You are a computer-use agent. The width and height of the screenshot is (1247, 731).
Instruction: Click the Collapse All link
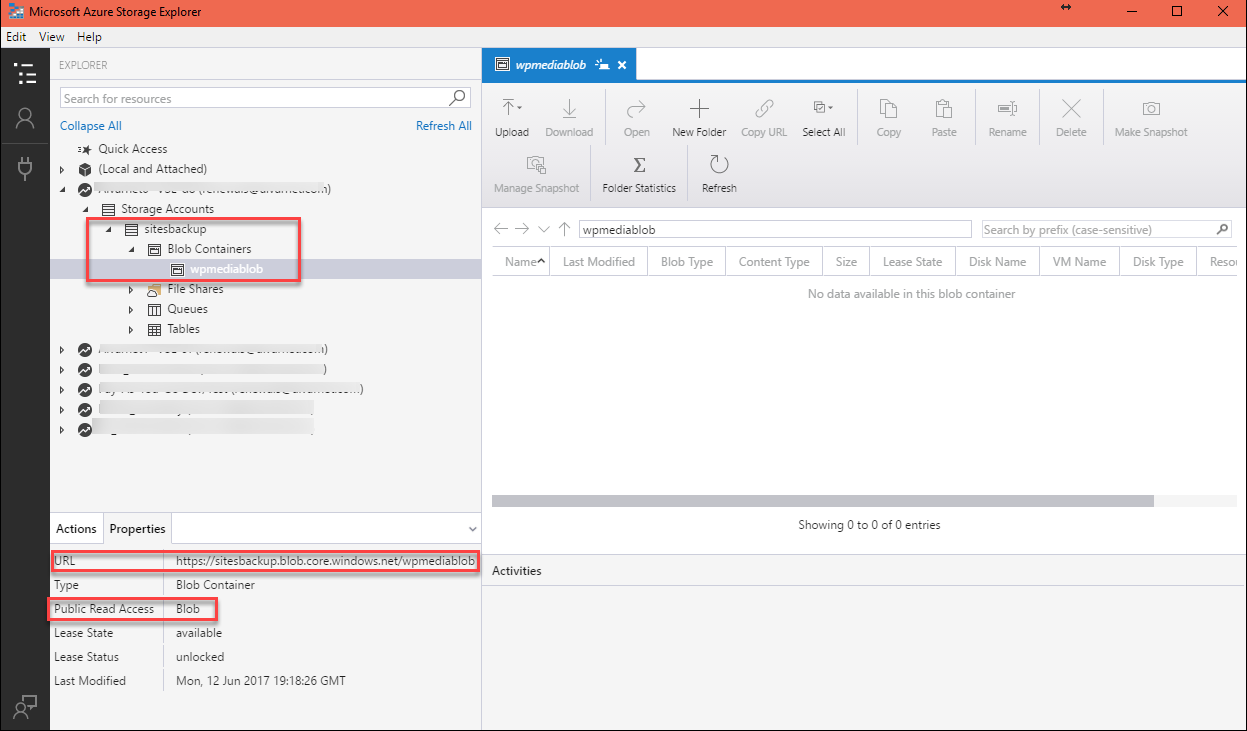coord(91,126)
